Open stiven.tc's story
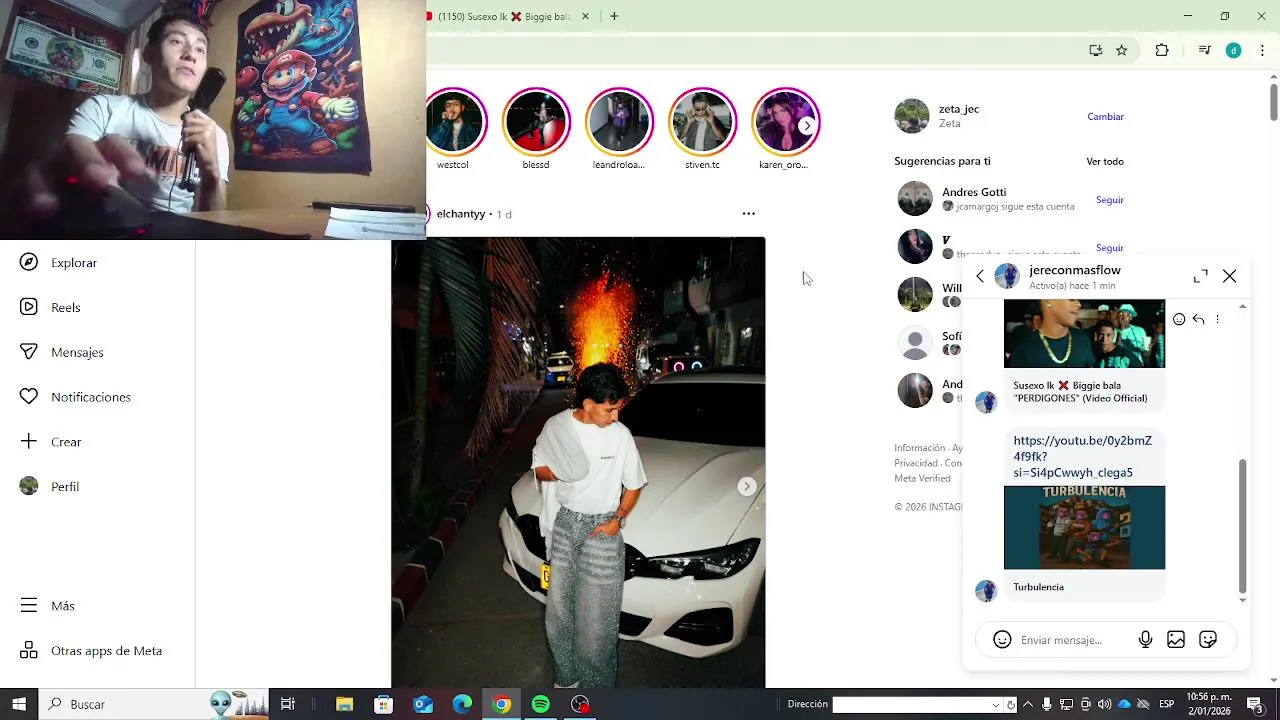Viewport: 1280px width, 720px height. (x=702, y=124)
